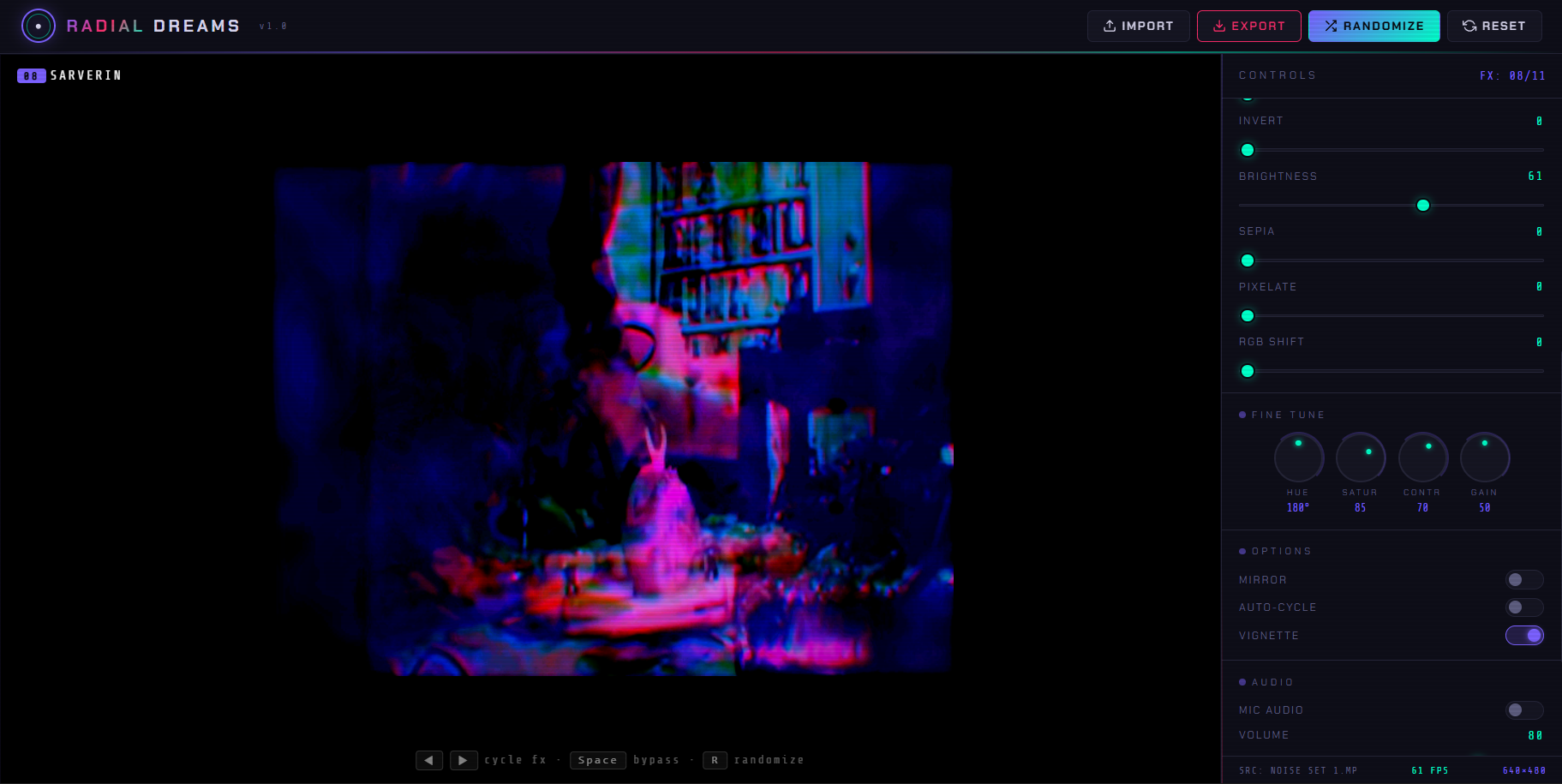Viewport: 1562px width, 784px height.
Task: Click the Gain fine tune knob
Action: pyautogui.click(x=1484, y=458)
